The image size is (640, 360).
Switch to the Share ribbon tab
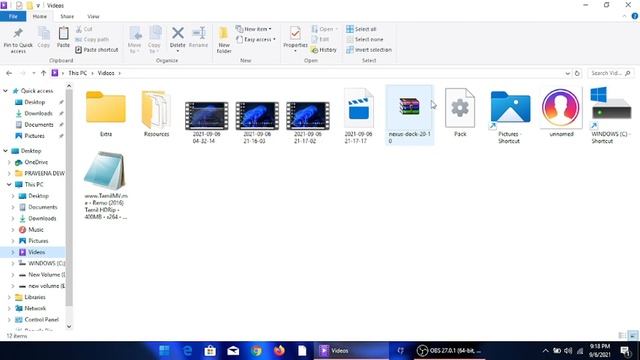(67, 16)
